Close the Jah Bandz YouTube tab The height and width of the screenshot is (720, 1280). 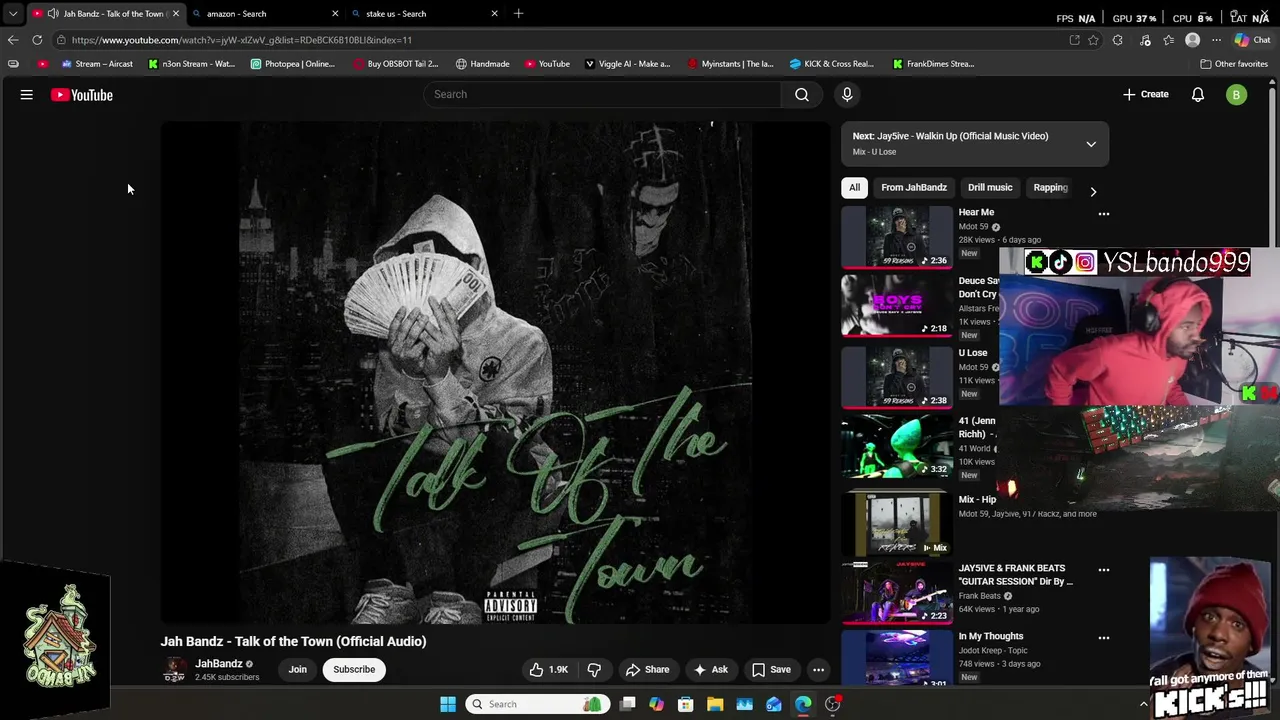click(175, 14)
